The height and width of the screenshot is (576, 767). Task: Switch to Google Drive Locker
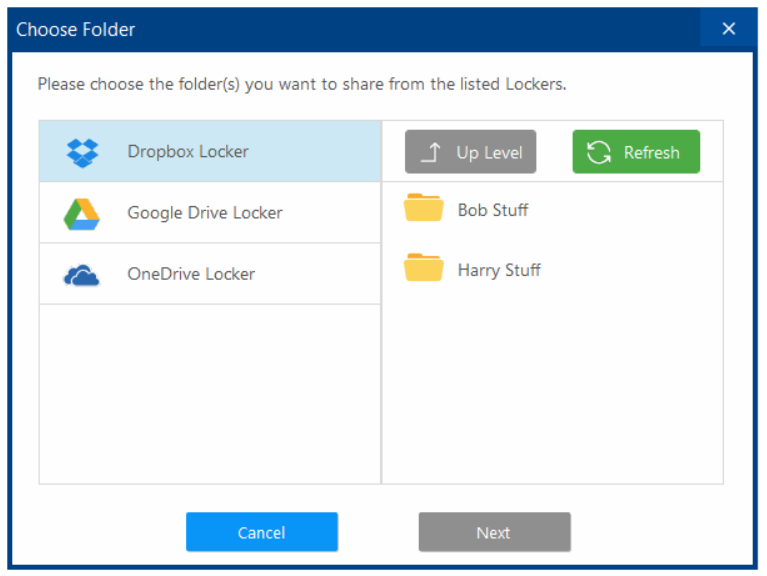click(x=205, y=213)
